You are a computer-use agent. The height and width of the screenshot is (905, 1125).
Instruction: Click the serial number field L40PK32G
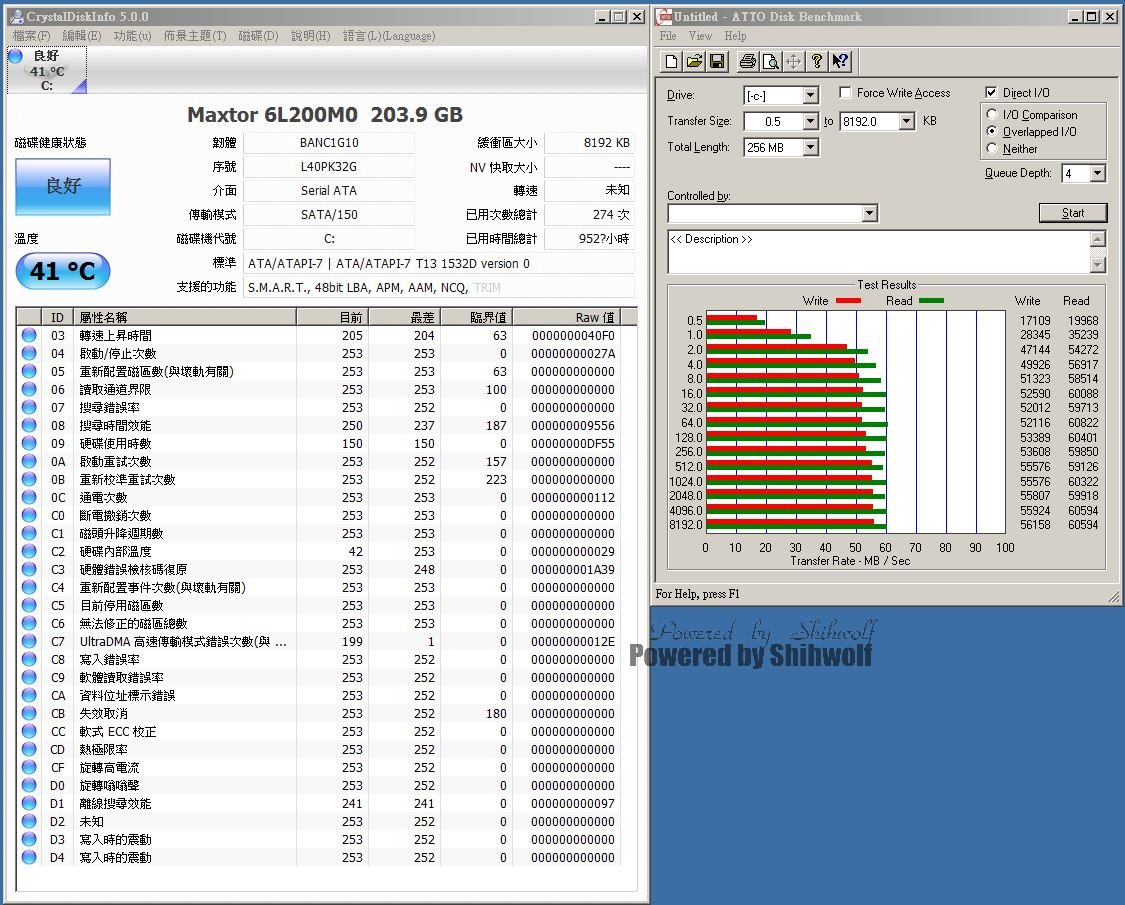coord(329,167)
